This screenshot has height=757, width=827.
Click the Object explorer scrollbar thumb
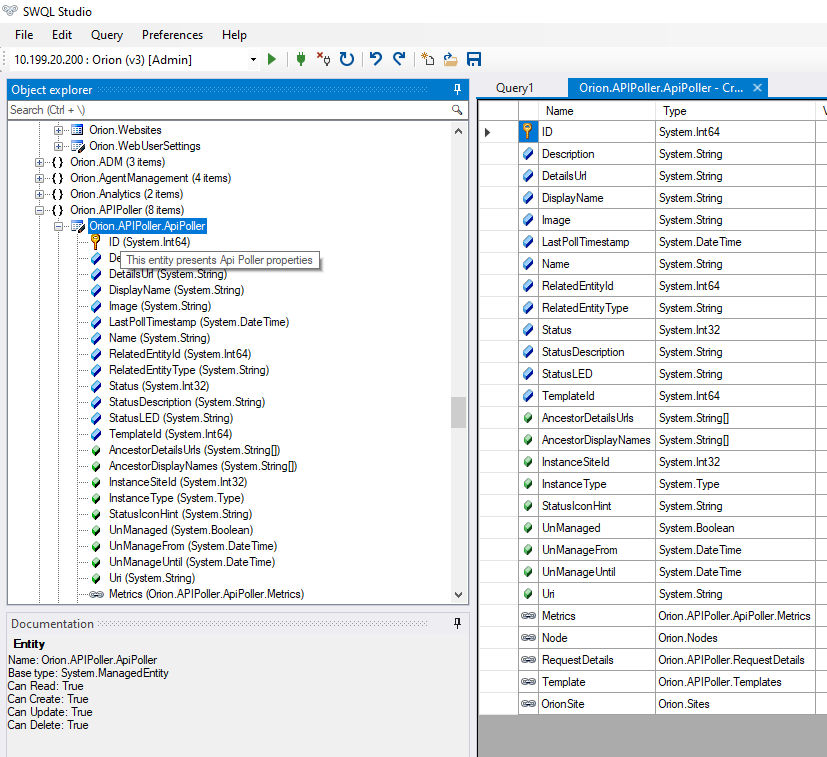click(x=458, y=412)
